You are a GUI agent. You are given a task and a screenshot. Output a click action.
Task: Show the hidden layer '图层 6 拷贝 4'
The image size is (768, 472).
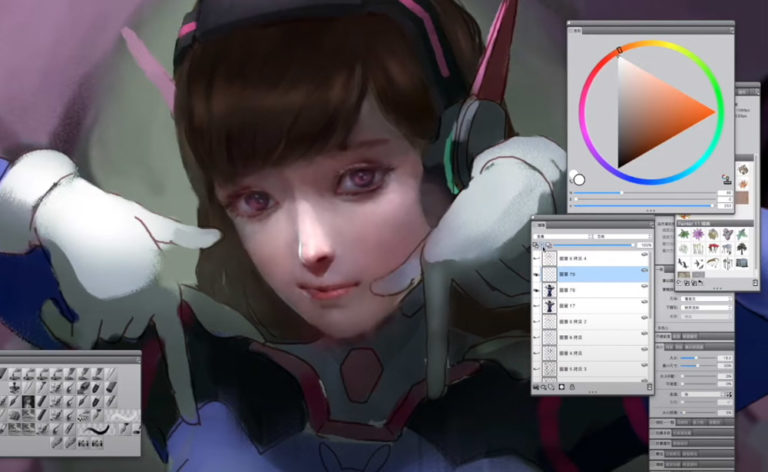coord(537,259)
